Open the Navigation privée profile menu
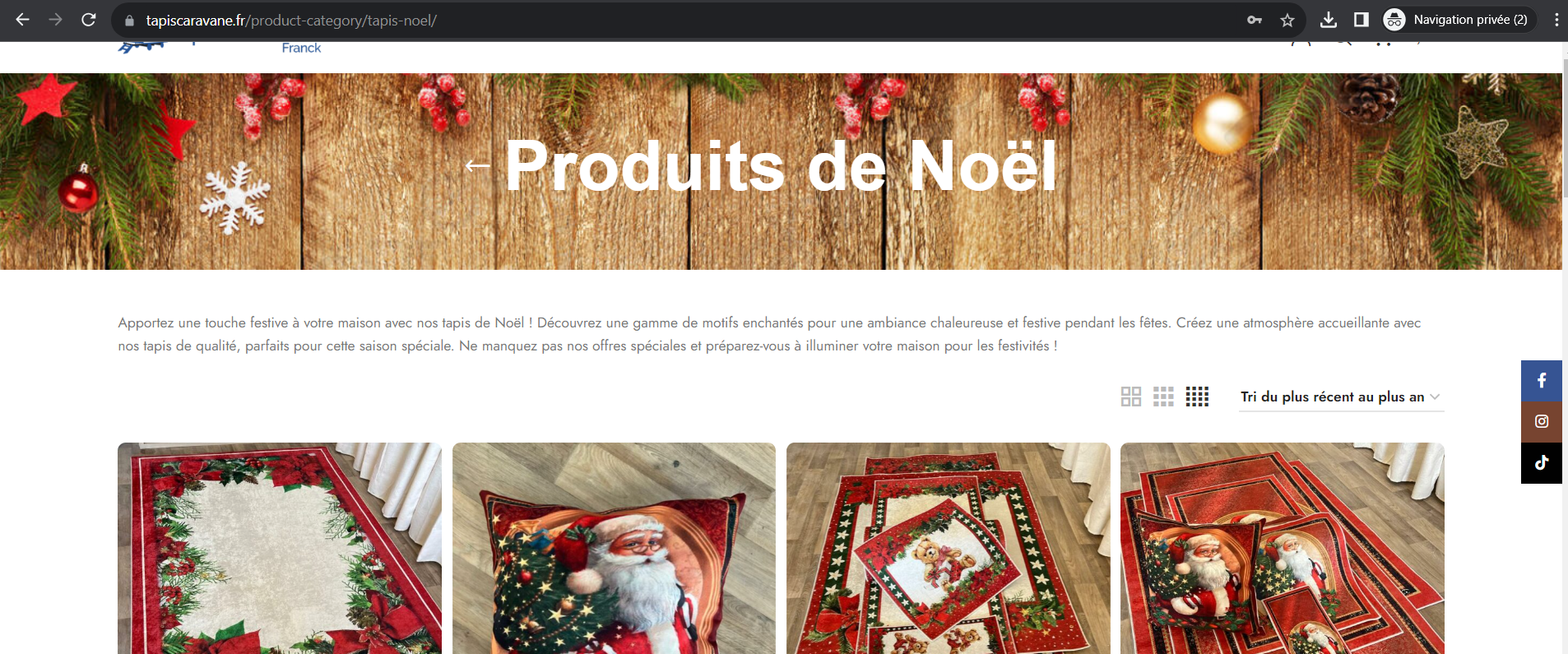1568x654 pixels. tap(1459, 20)
